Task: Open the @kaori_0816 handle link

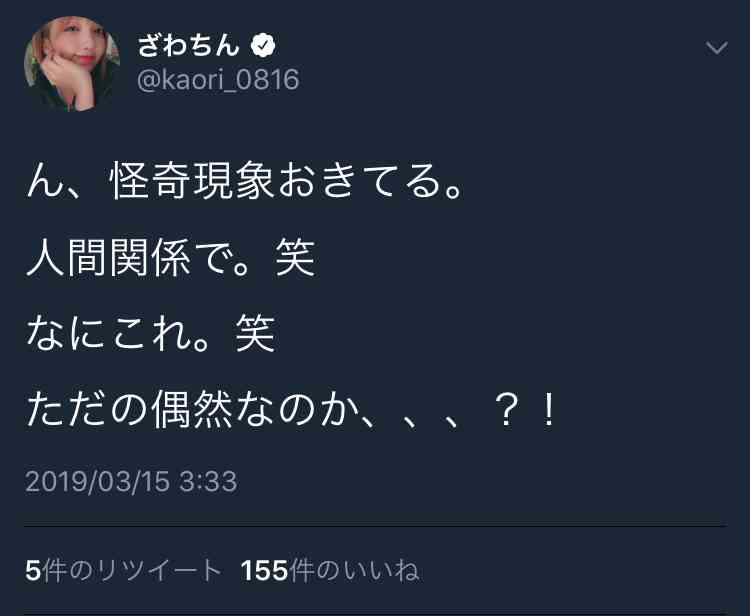Action: click(x=218, y=80)
